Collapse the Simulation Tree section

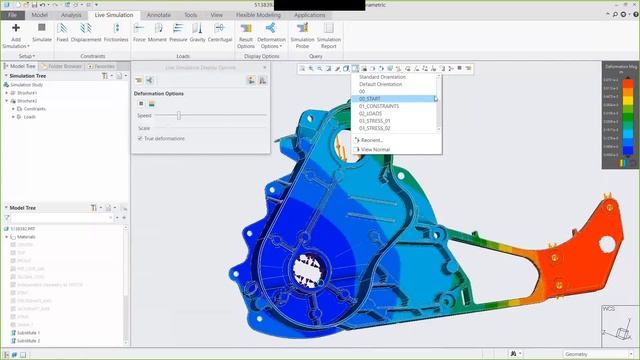[x=6, y=76]
